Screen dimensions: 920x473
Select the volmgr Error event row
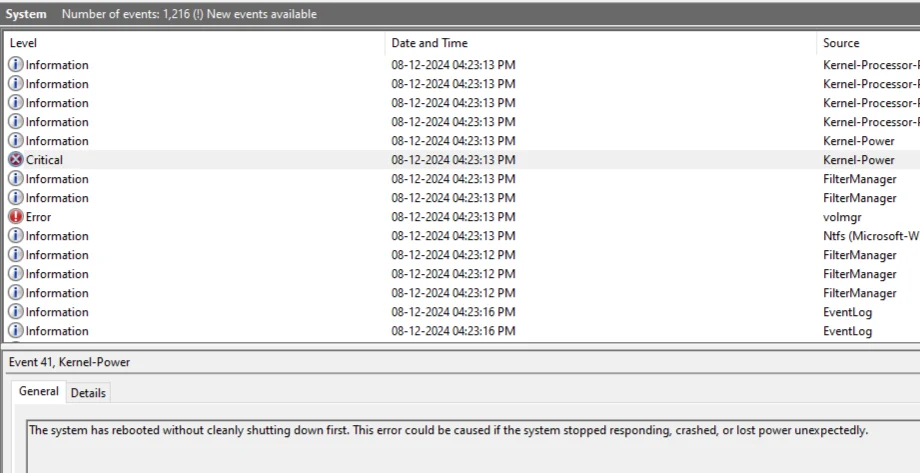click(462, 217)
